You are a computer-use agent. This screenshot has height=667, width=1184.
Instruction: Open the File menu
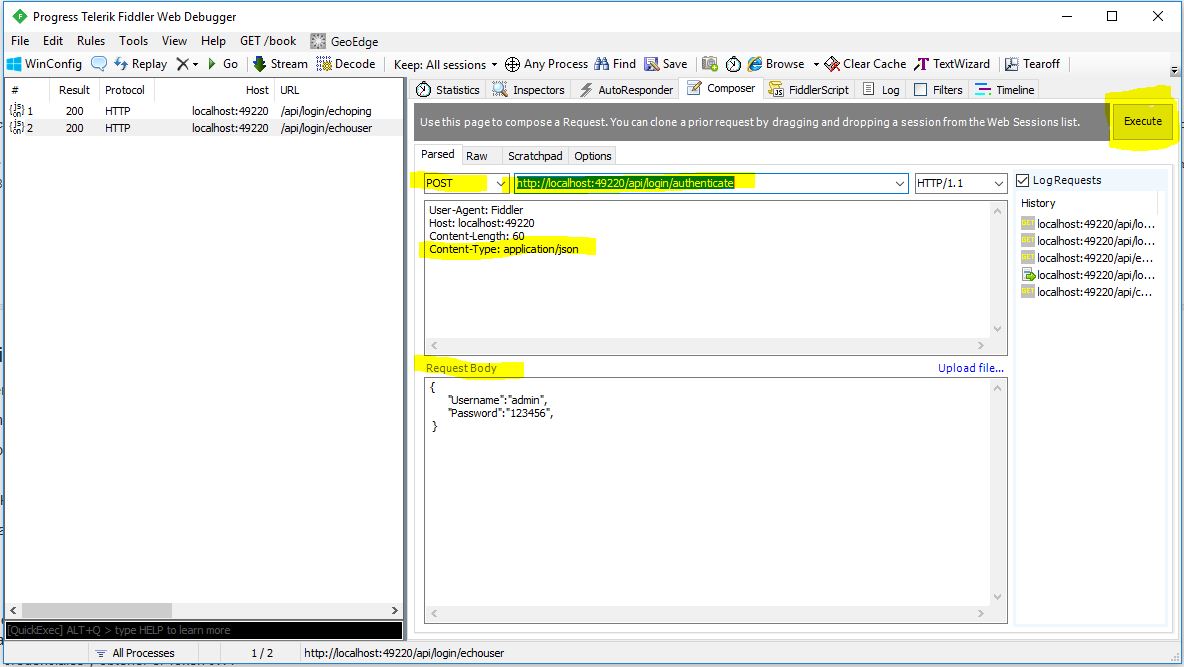click(20, 41)
